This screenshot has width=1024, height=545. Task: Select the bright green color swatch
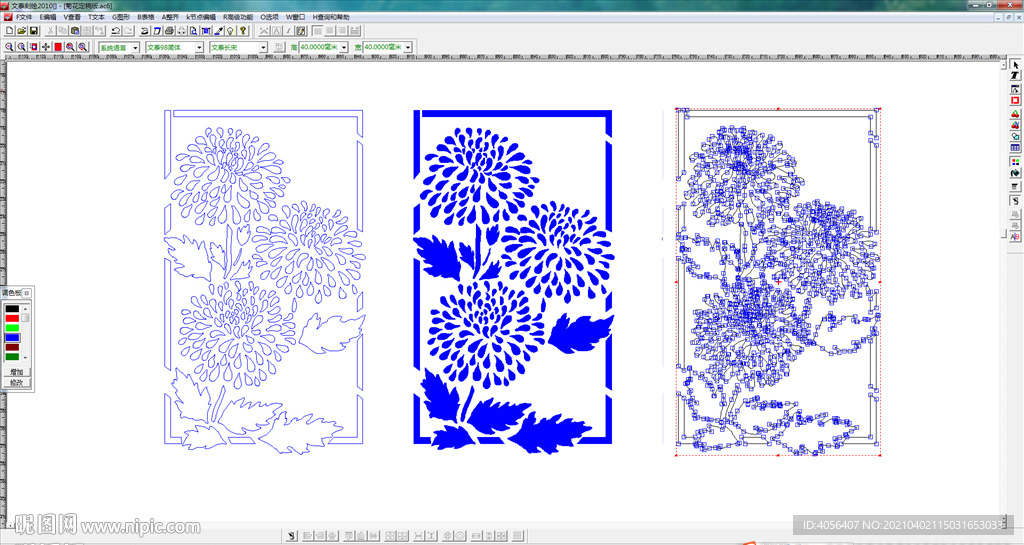12,328
